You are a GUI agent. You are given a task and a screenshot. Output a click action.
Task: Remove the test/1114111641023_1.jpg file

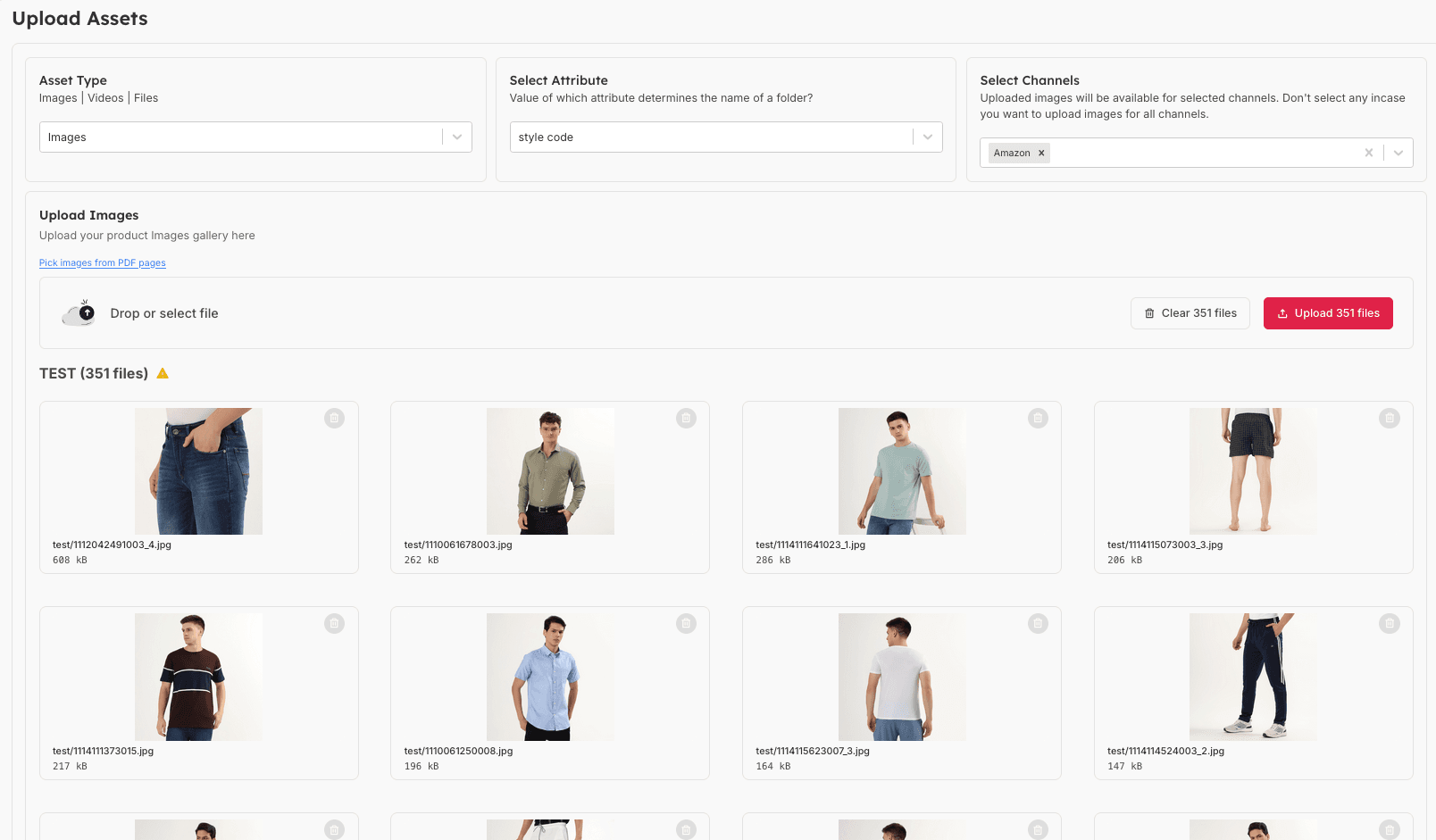point(1038,418)
